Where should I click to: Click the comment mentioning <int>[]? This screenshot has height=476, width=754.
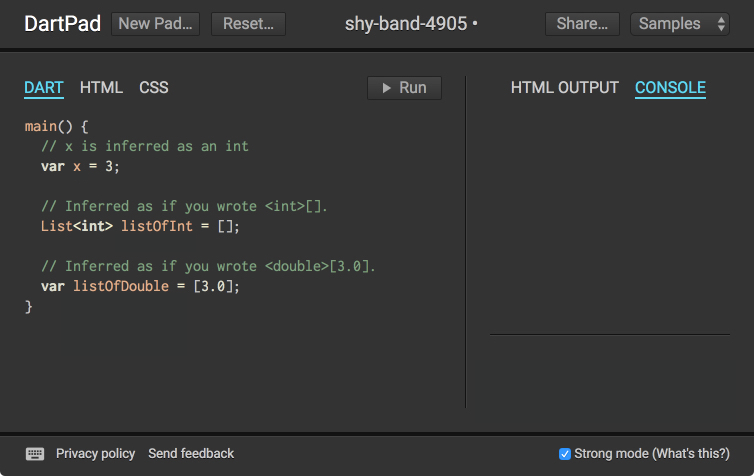184,206
